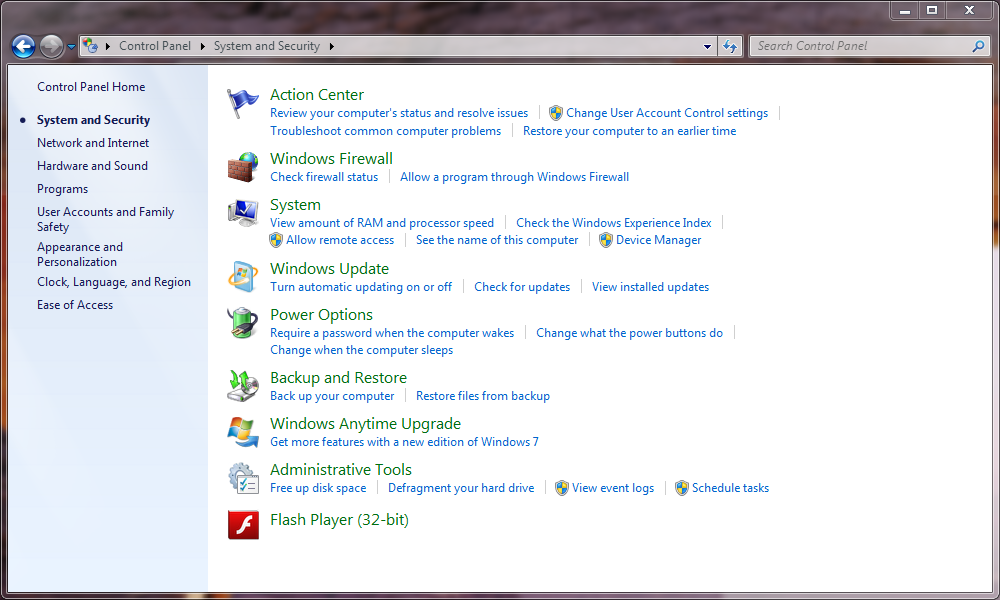Viewport: 1000px width, 600px height.
Task: Open Troubleshoot common computer problems
Action: point(386,131)
